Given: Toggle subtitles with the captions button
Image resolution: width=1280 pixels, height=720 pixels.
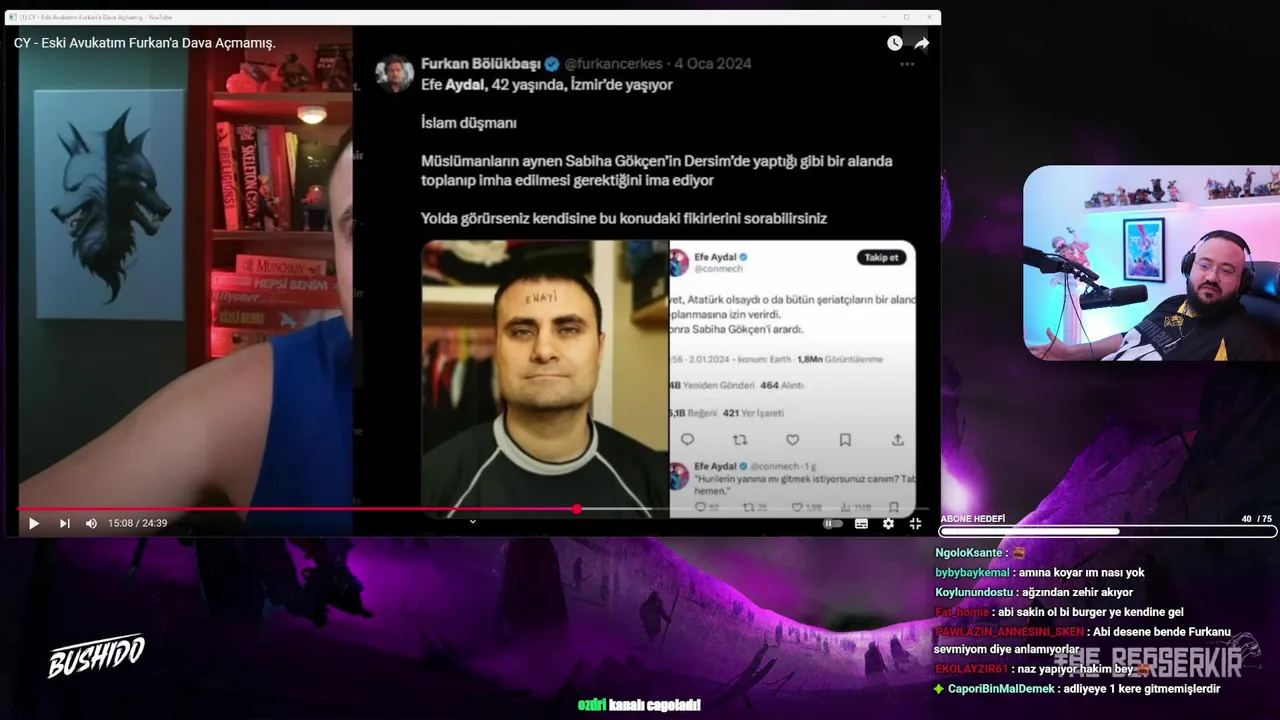Looking at the screenshot, I should point(861,523).
